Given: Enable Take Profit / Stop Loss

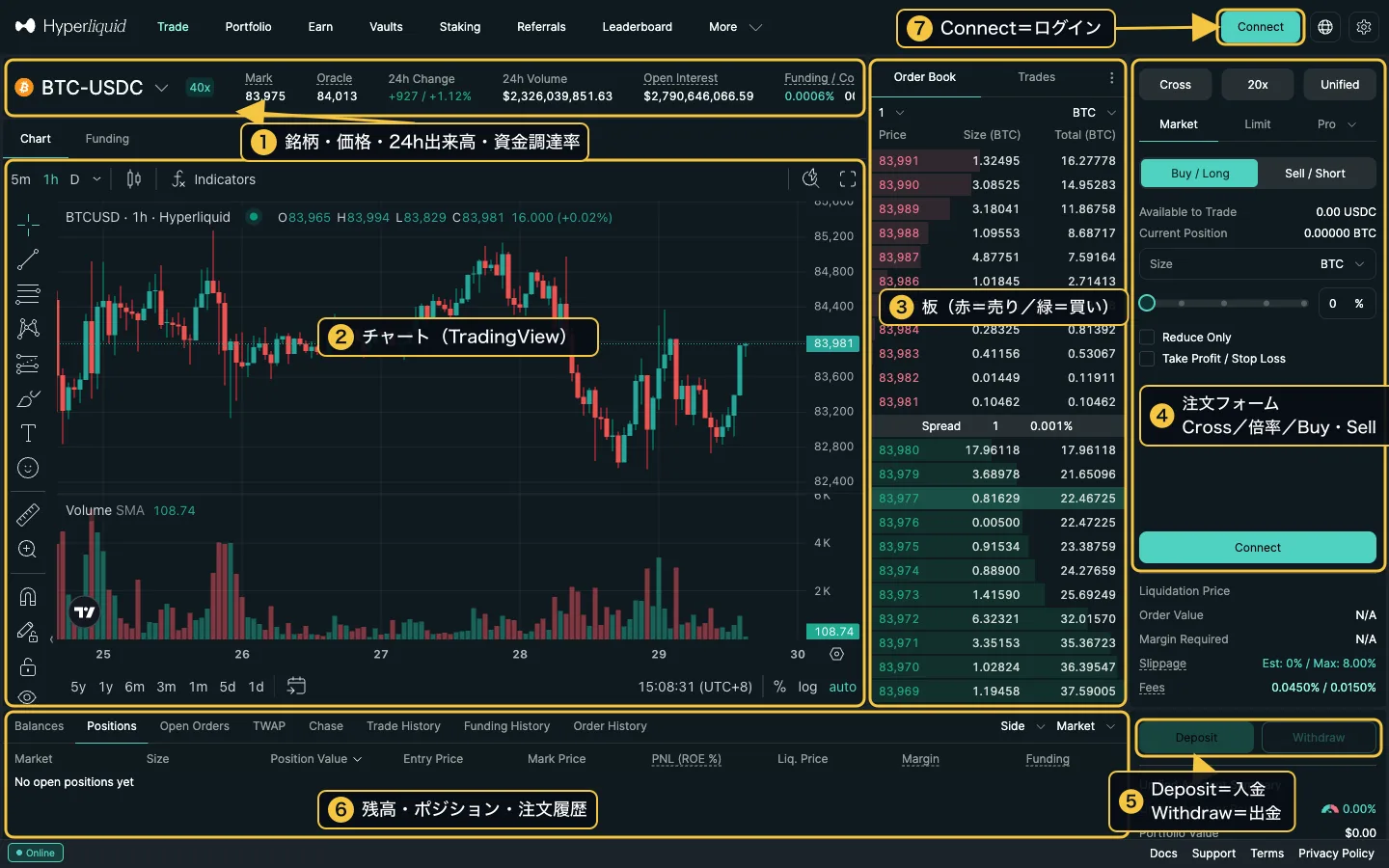Looking at the screenshot, I should (1147, 359).
